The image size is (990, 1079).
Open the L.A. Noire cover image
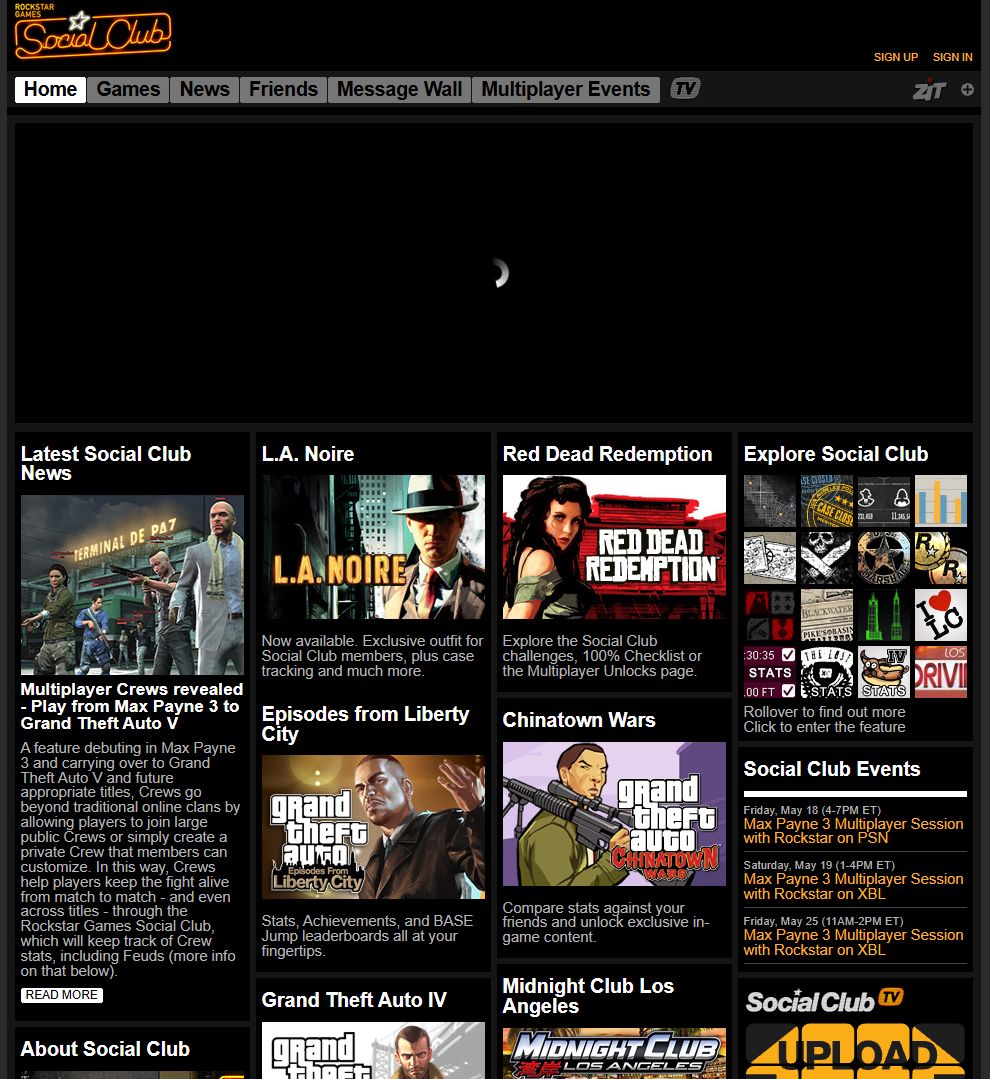coord(374,547)
